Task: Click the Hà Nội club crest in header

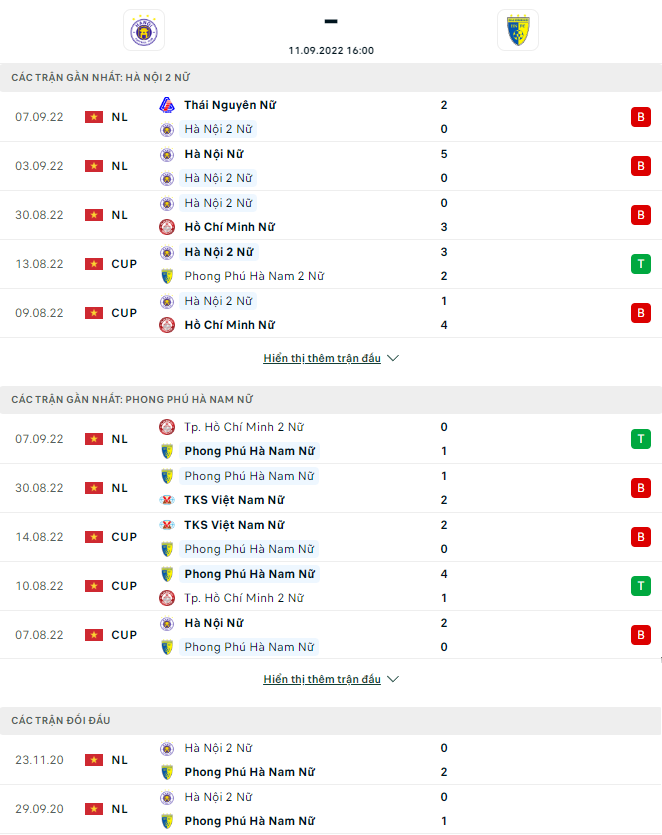Action: (143, 30)
